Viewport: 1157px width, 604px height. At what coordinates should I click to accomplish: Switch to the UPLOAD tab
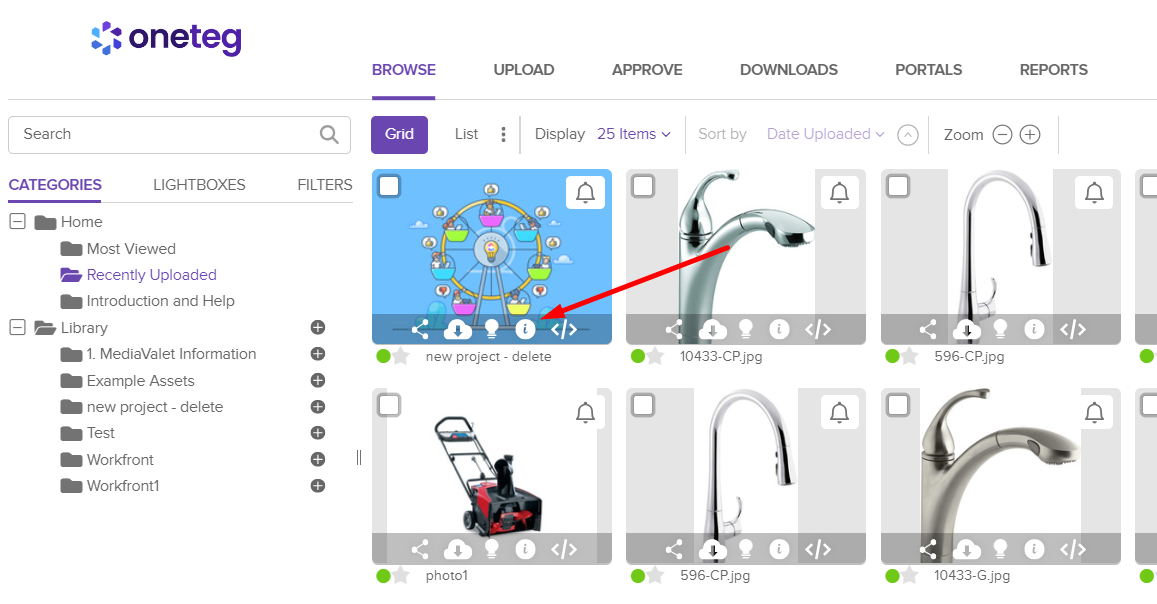[x=524, y=70]
